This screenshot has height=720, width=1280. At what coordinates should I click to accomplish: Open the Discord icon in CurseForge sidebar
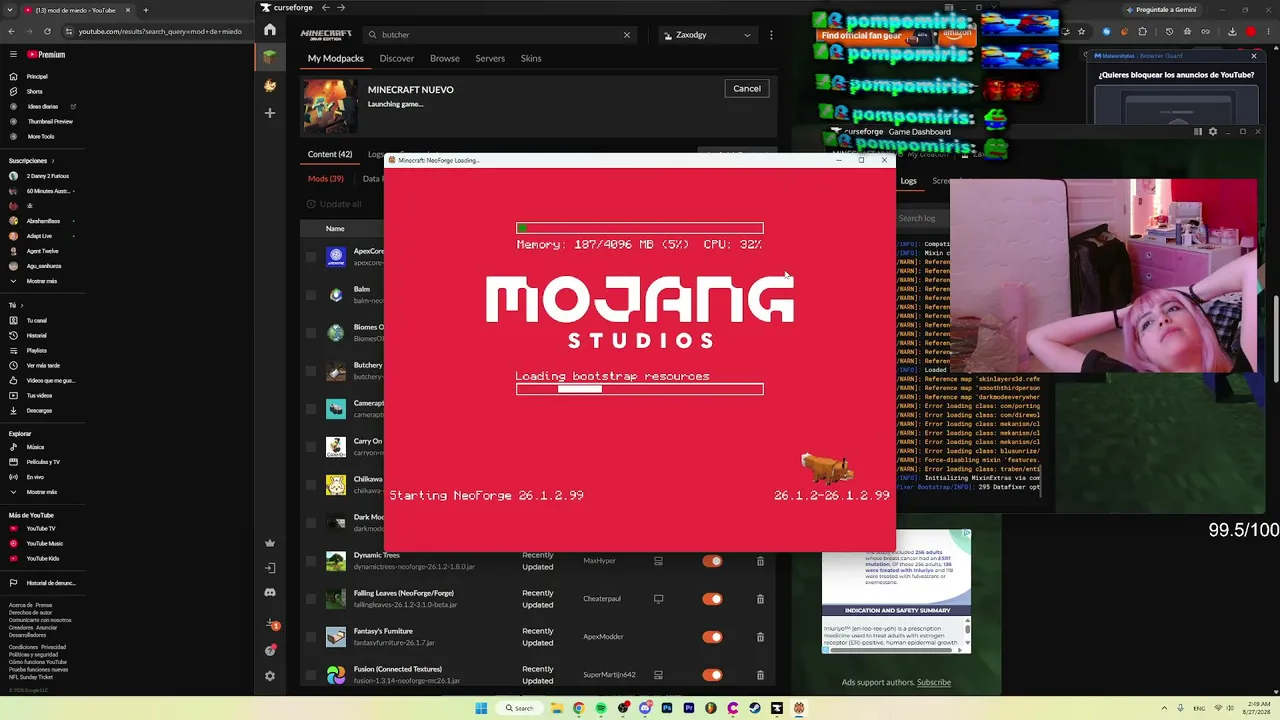[270, 593]
